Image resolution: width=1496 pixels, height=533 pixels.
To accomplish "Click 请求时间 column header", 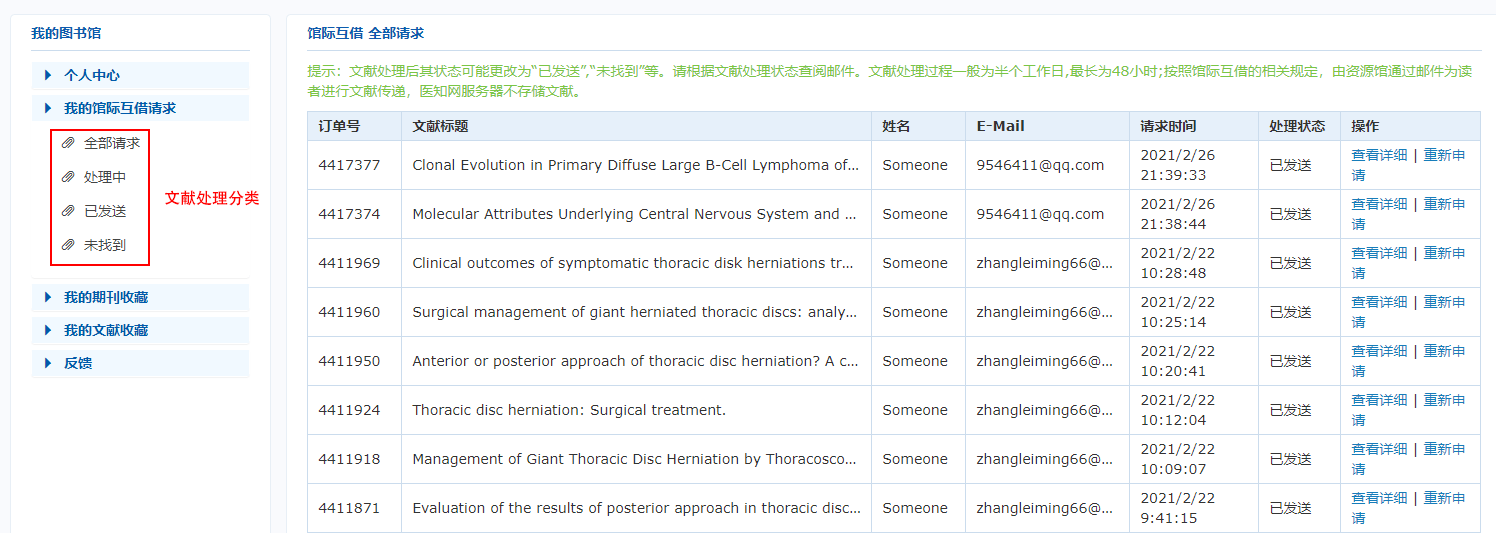I will (x=1168, y=126).
